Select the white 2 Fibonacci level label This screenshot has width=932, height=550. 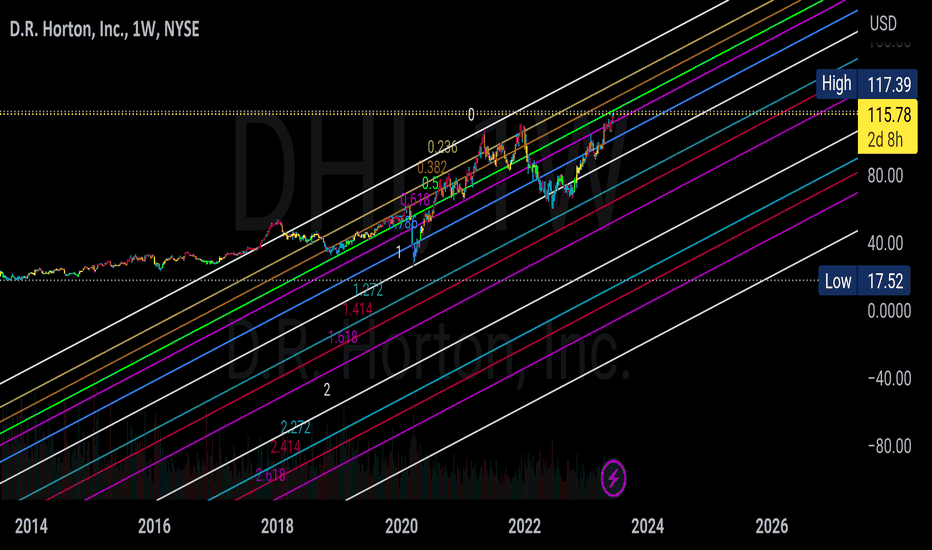(x=326, y=390)
